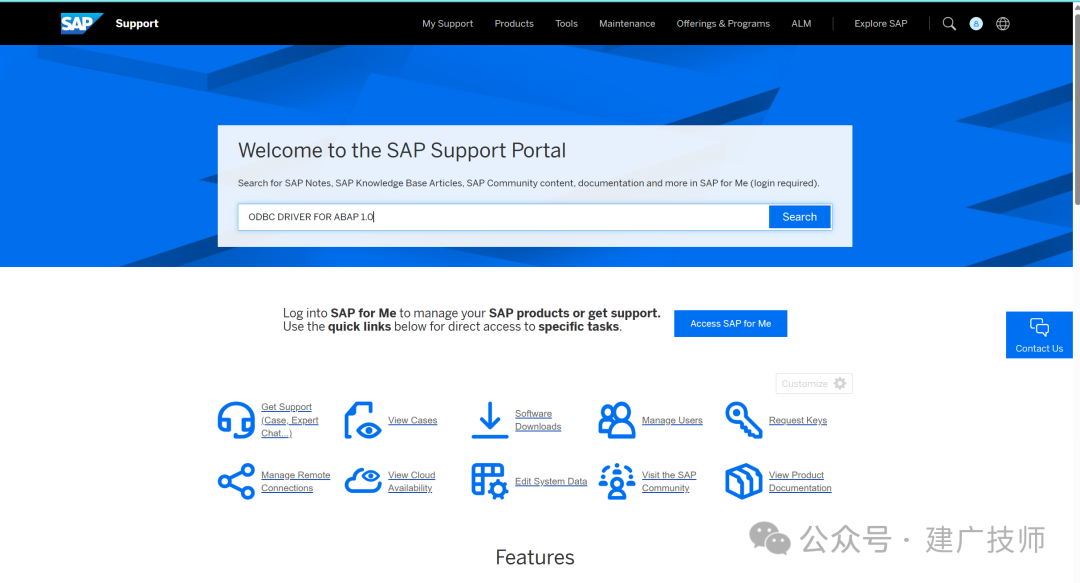Click the Edit System Data grid-gear icon
Screen dimensions: 1080x583
[x=490, y=481]
